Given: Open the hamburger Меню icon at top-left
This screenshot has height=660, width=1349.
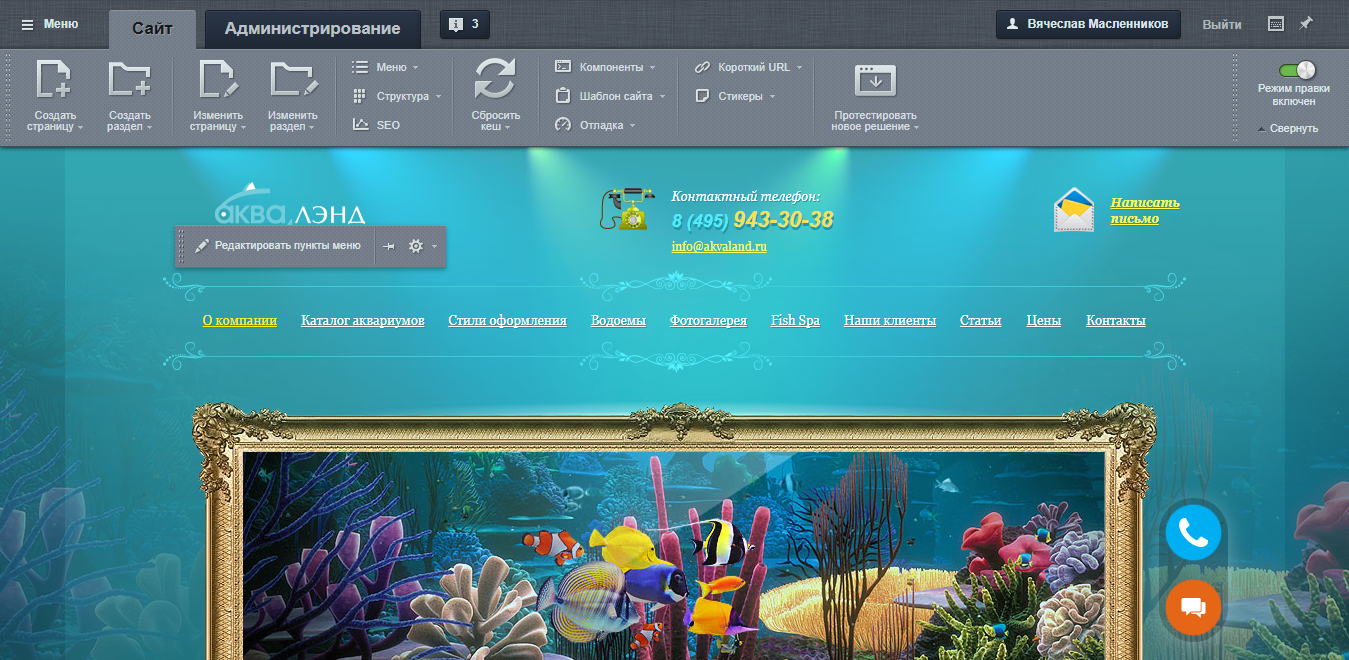Looking at the screenshot, I should 27,24.
